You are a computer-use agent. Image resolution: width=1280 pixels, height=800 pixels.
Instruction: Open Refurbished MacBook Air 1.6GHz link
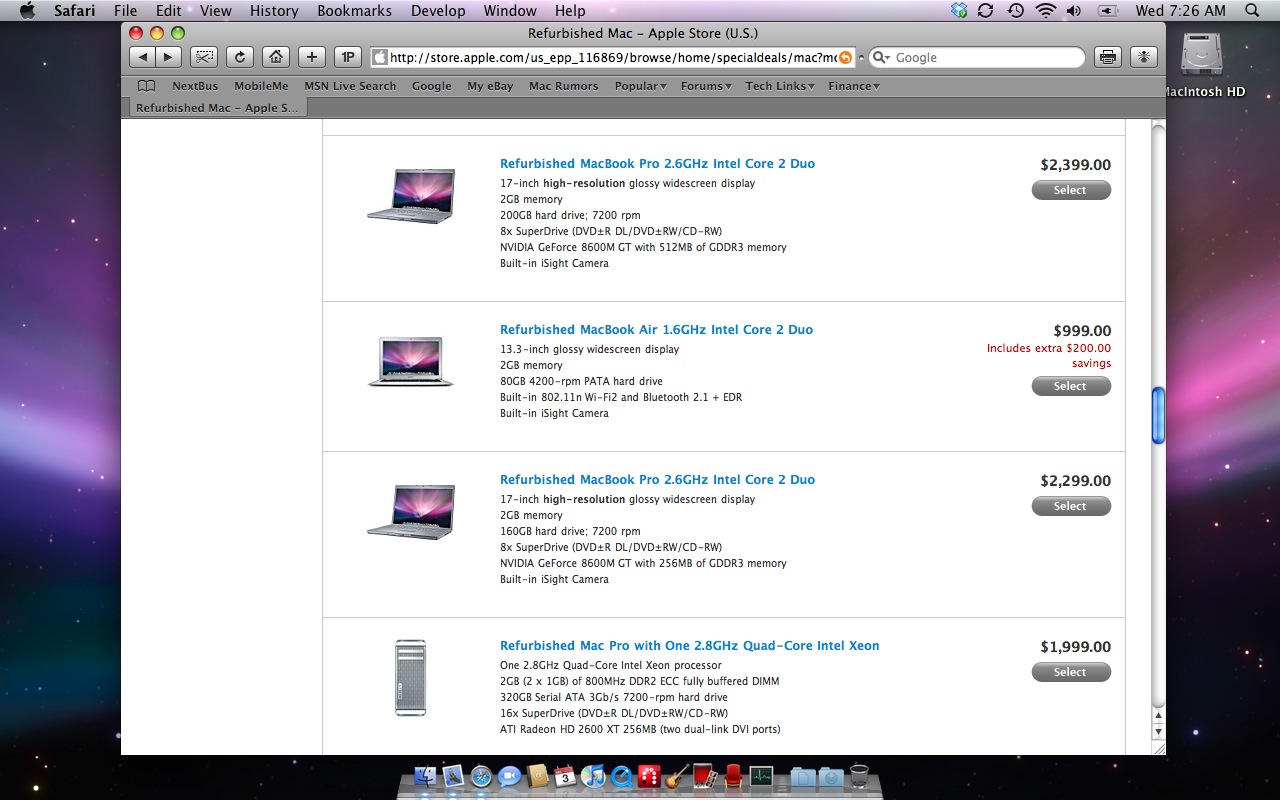[x=656, y=330]
